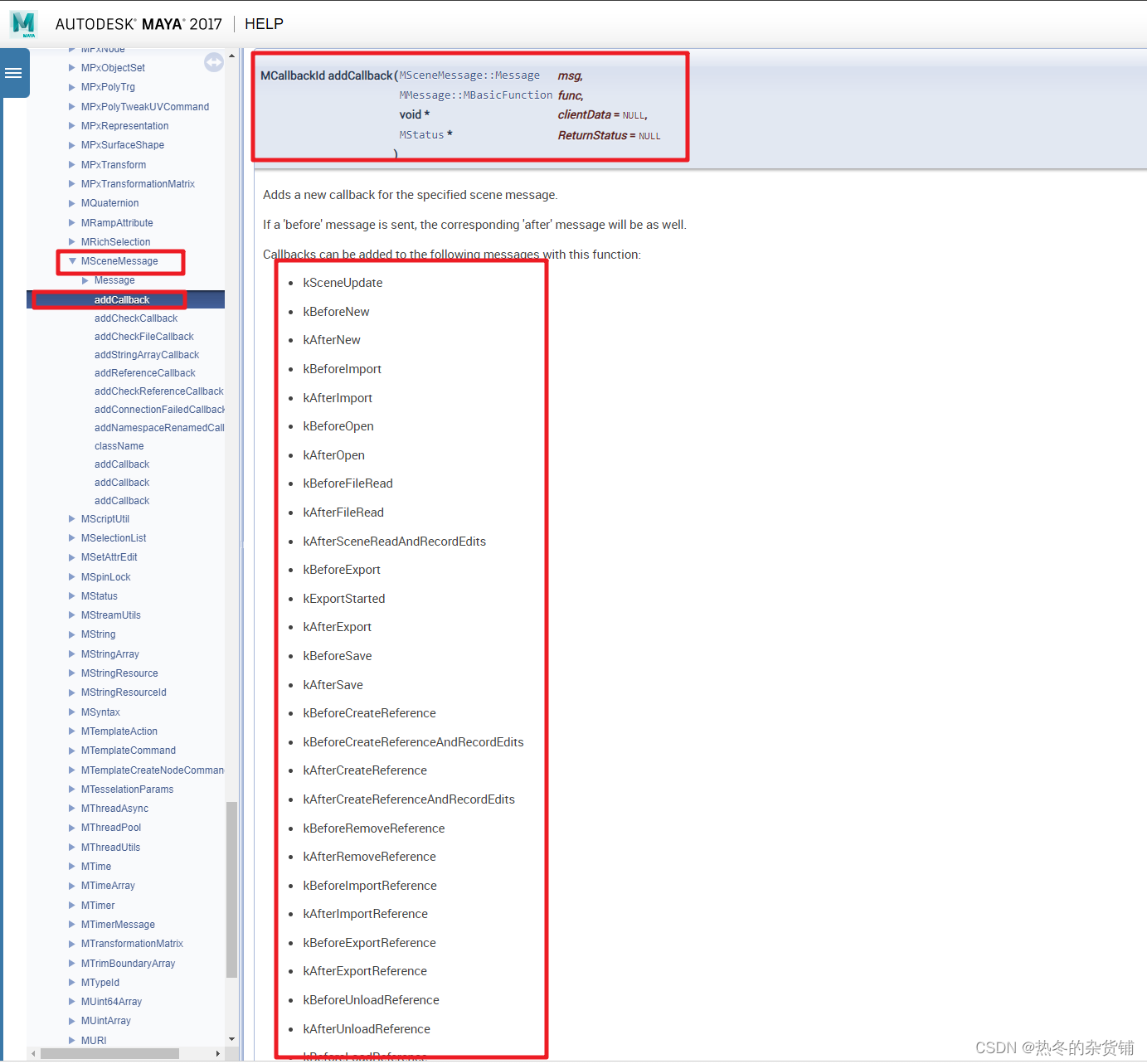1147x1064 pixels.
Task: Open MUint64Array class page
Action: click(111, 1002)
